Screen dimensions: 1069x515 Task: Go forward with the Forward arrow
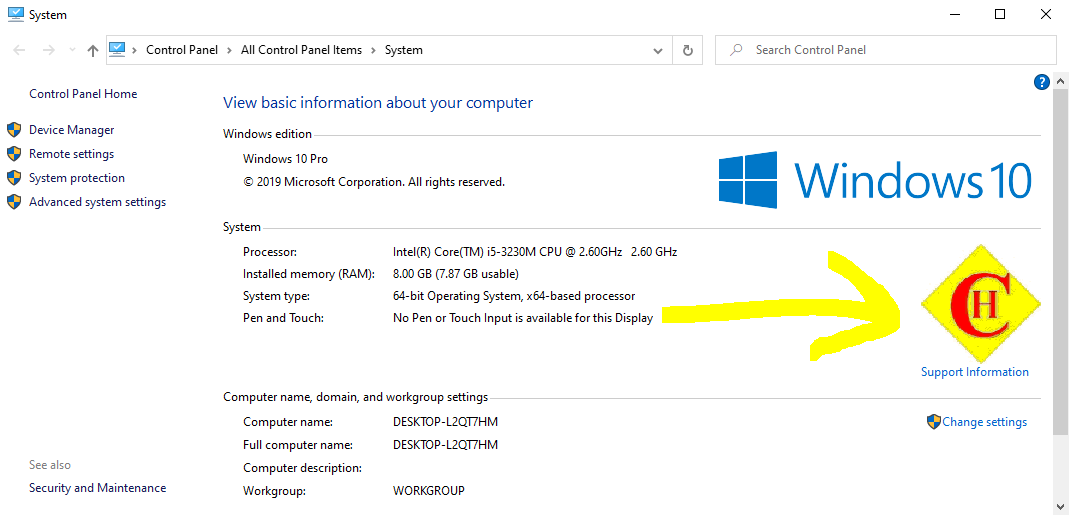pos(48,50)
